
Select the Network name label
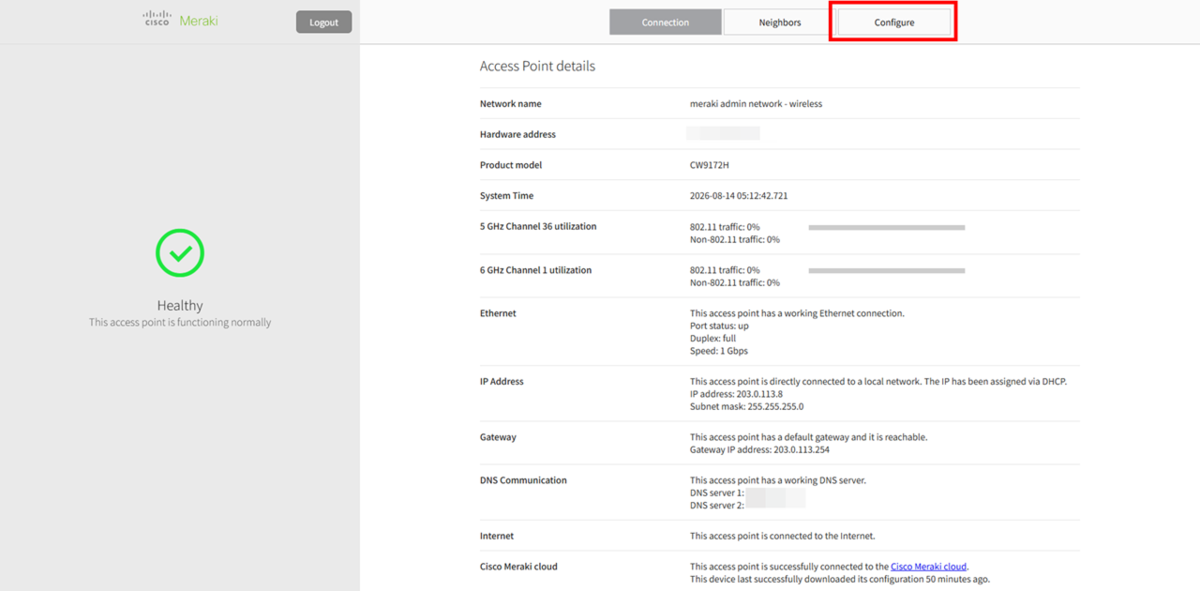click(511, 104)
